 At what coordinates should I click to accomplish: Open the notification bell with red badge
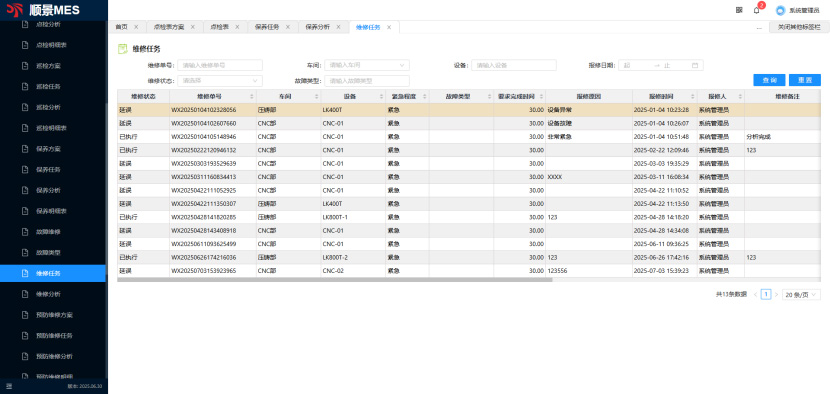[756, 10]
